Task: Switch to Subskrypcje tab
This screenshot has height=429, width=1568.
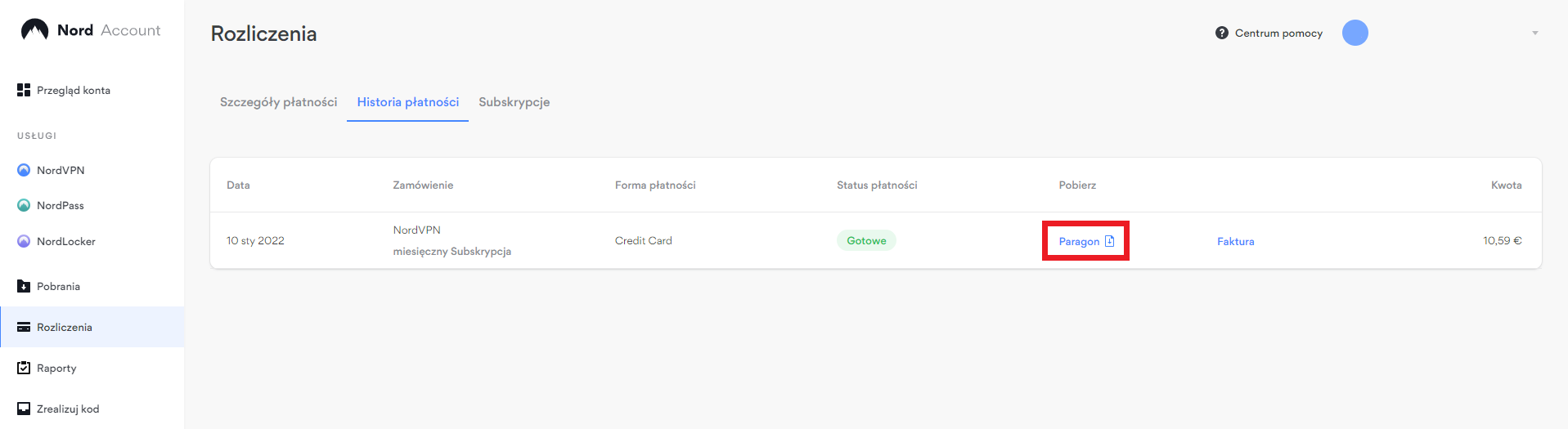Action: pos(514,102)
